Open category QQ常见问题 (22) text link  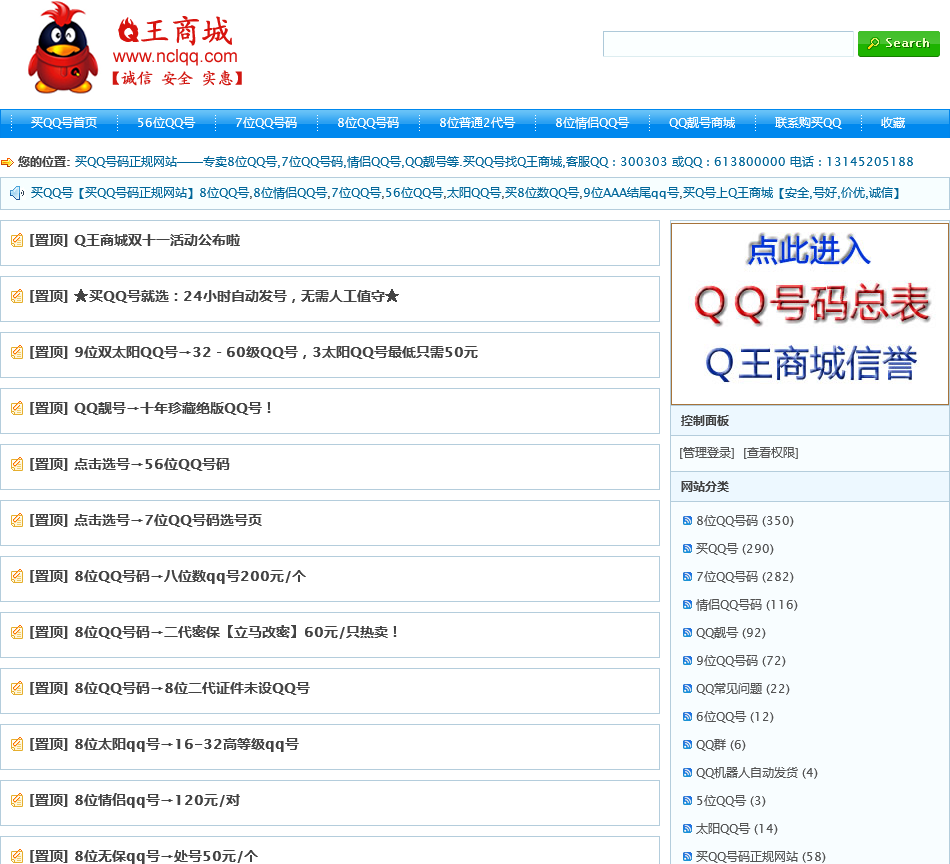point(743,688)
